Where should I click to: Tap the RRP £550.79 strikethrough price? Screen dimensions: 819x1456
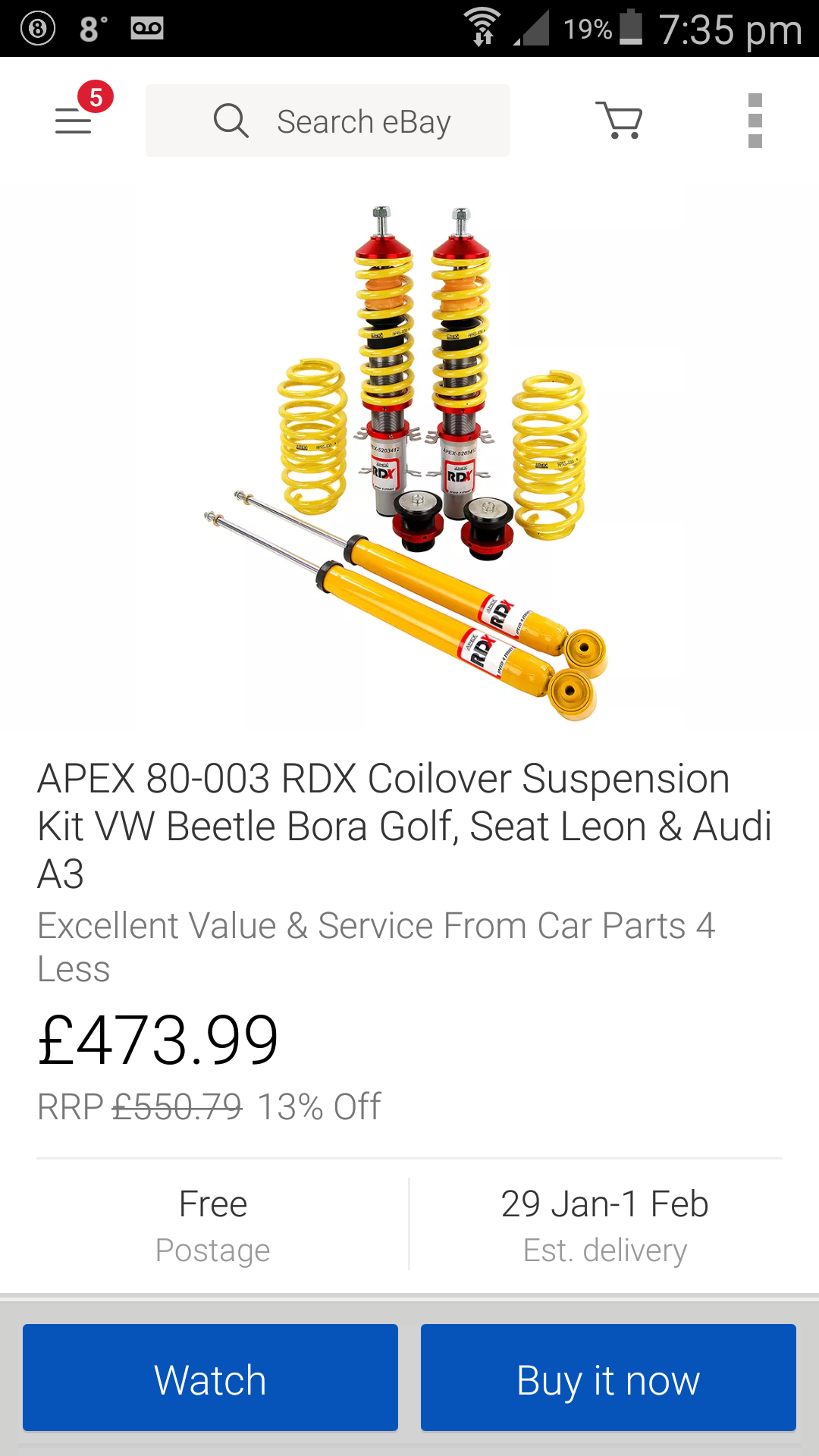[177, 1107]
